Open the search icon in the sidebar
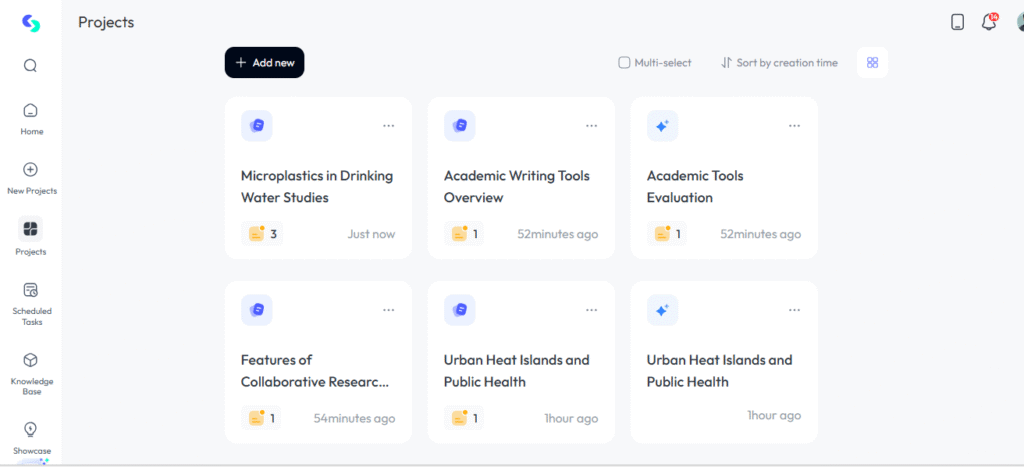 [x=30, y=66]
